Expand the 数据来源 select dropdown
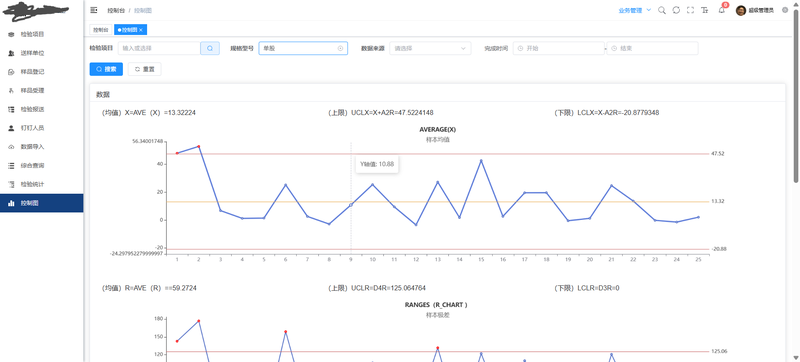The image size is (800, 362). [430, 48]
